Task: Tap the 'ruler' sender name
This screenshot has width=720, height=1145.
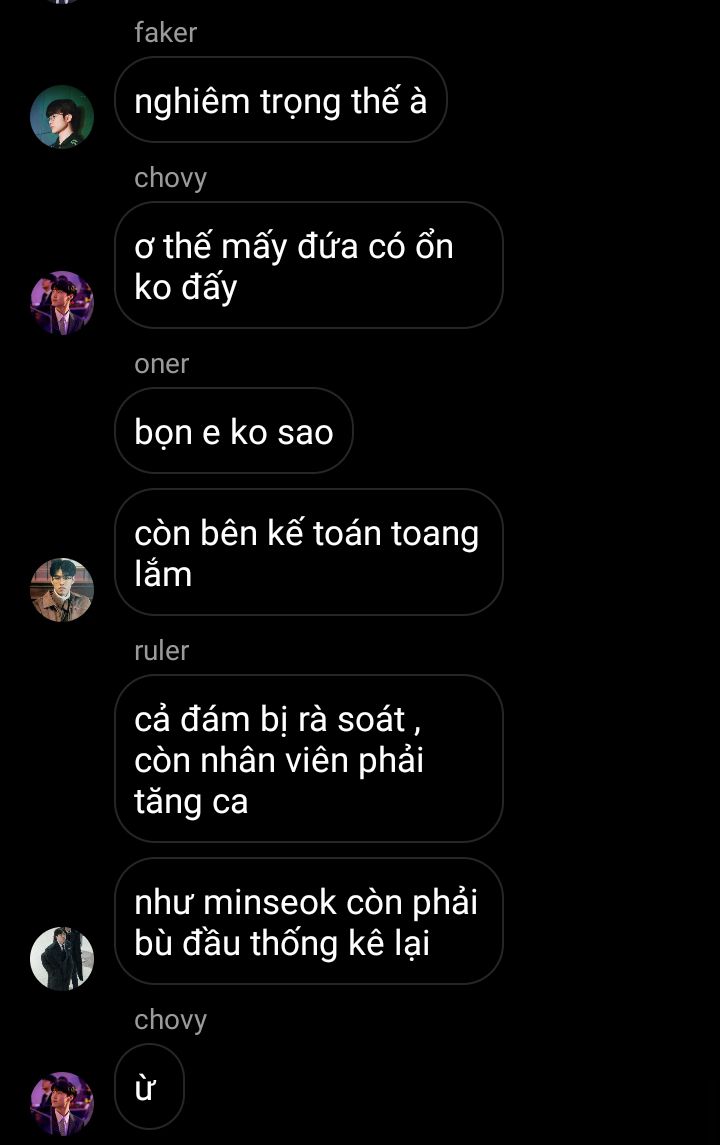Action: click(x=161, y=651)
